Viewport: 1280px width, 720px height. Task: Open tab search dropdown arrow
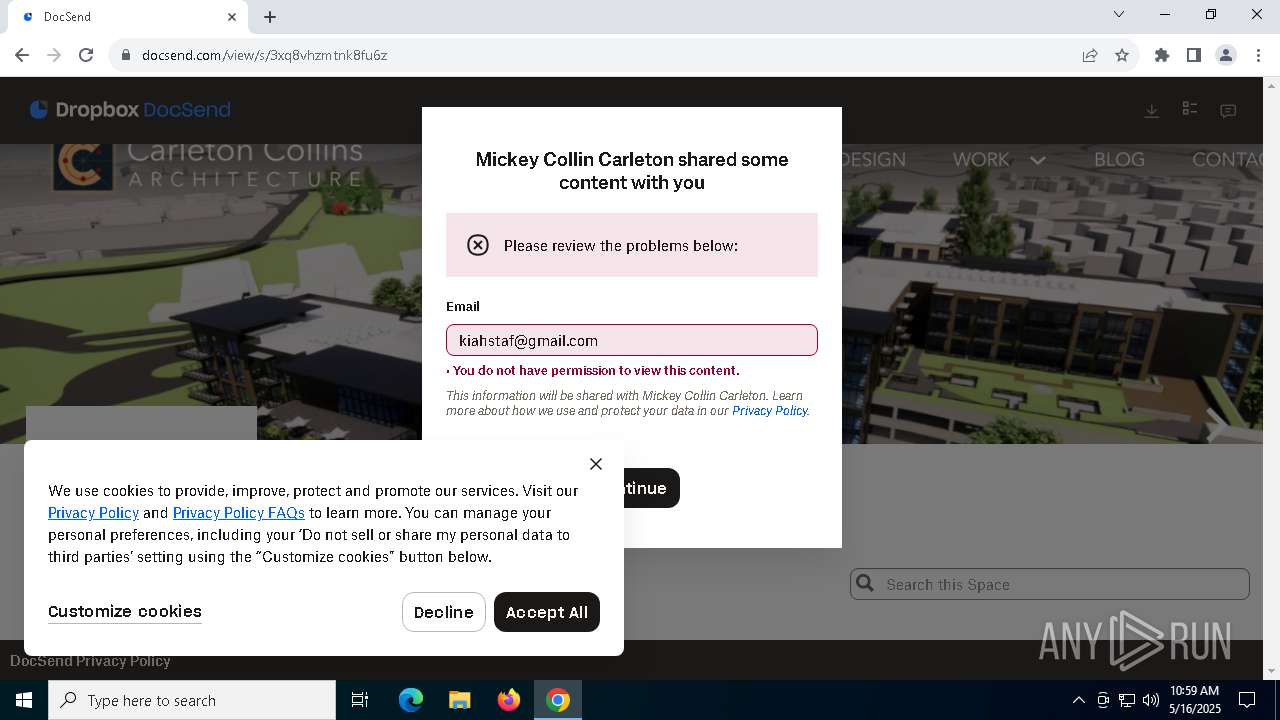1119,14
